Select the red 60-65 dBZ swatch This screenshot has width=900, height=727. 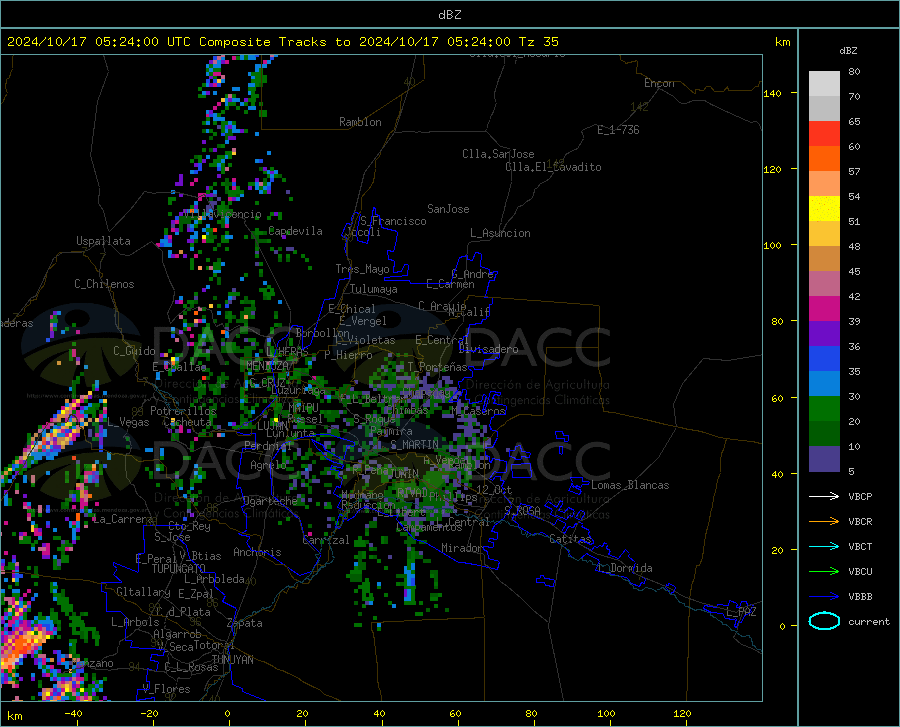824,134
